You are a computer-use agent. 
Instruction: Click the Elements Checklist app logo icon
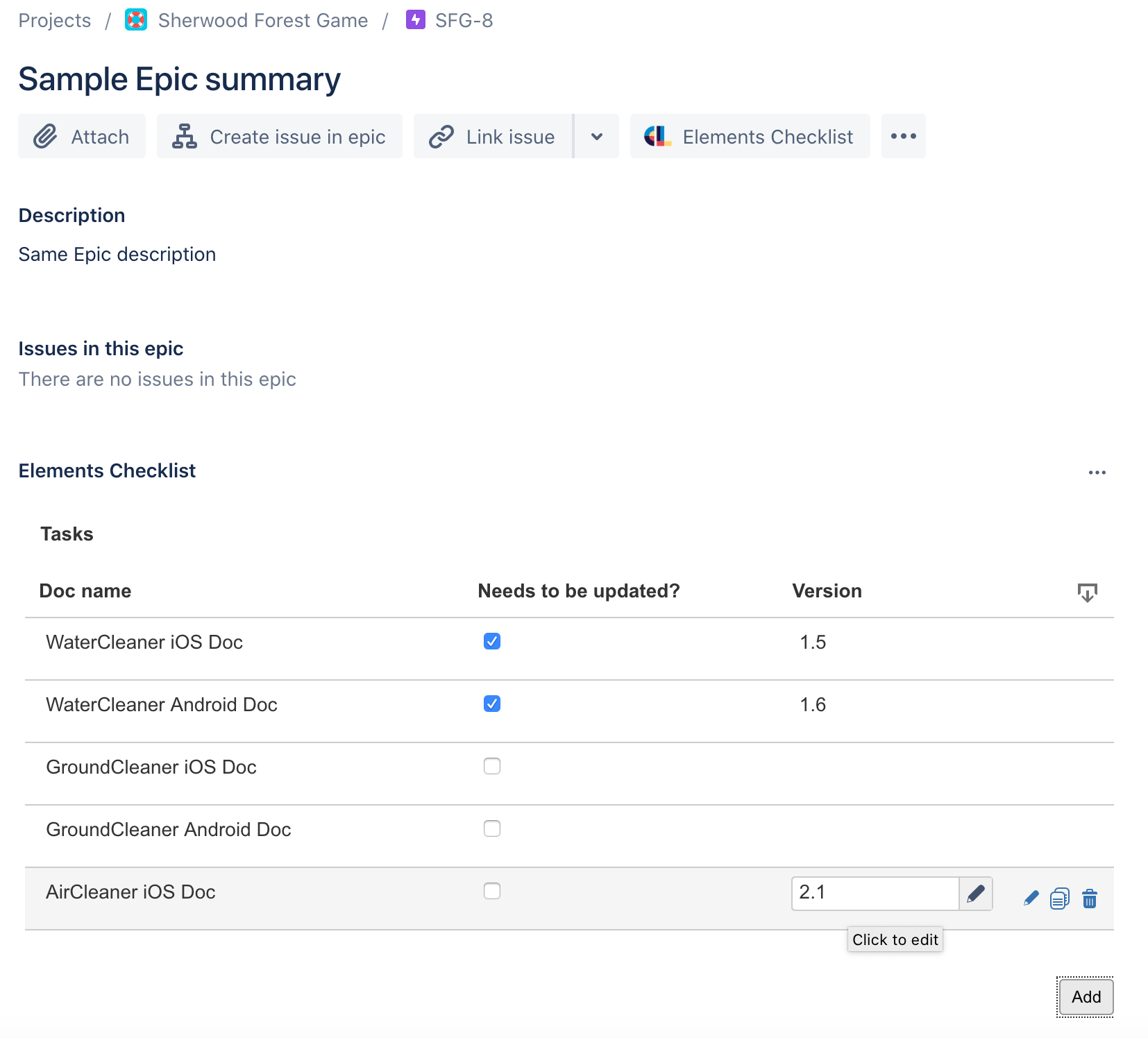click(657, 136)
